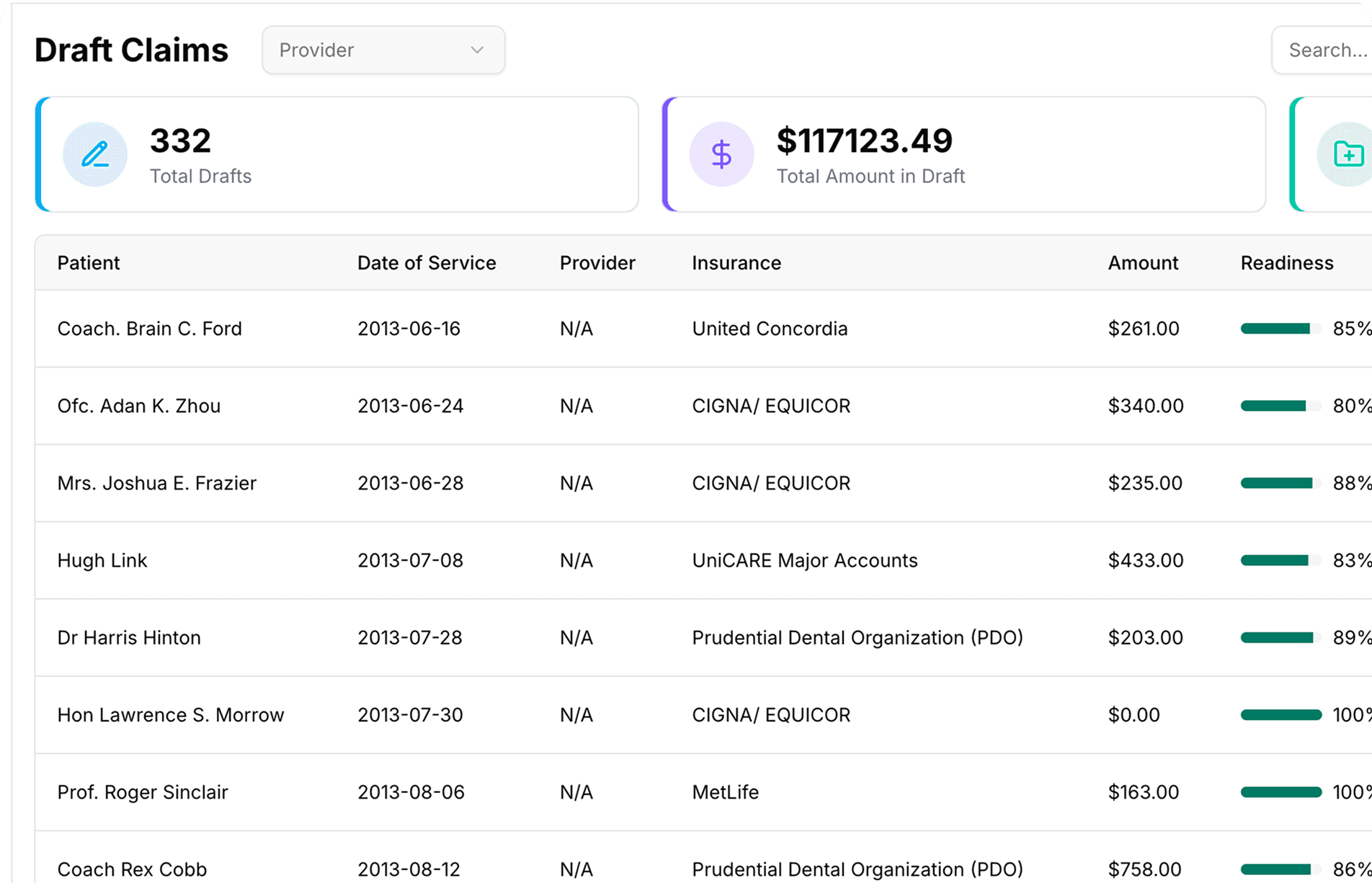Click the Amount column header

click(1143, 263)
